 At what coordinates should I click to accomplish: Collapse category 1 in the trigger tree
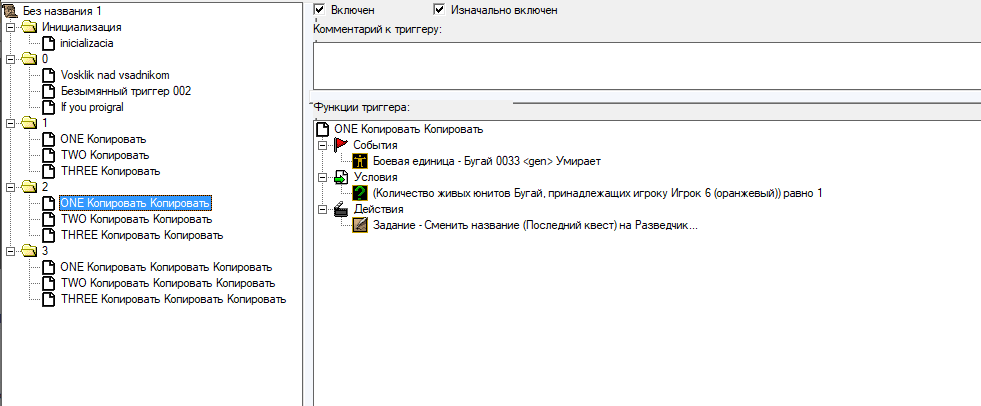point(9,124)
